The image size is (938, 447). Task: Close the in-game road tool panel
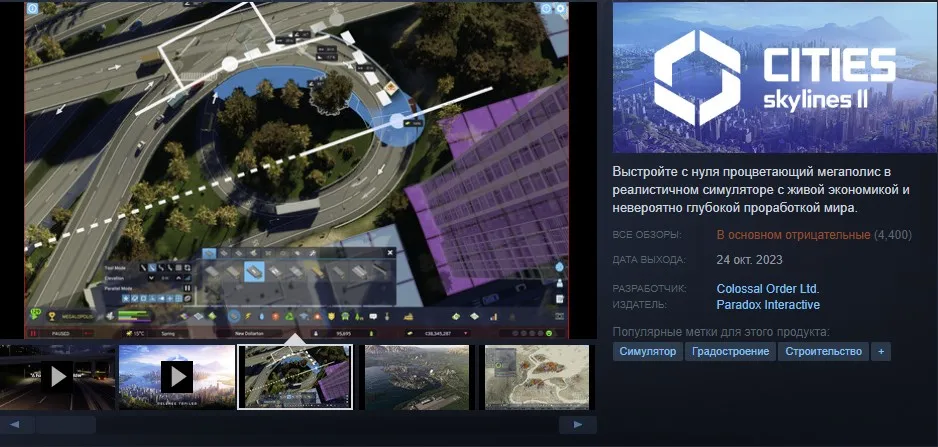390,253
